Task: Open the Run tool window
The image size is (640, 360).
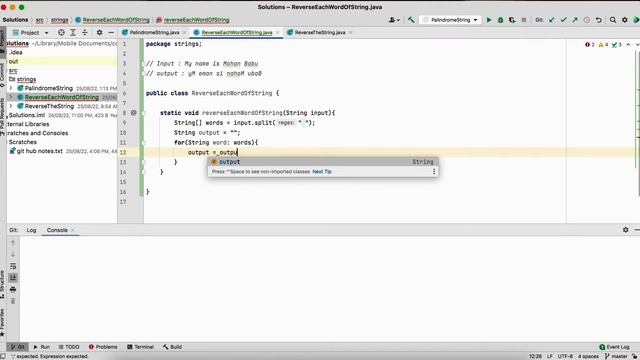Action: (x=41, y=347)
